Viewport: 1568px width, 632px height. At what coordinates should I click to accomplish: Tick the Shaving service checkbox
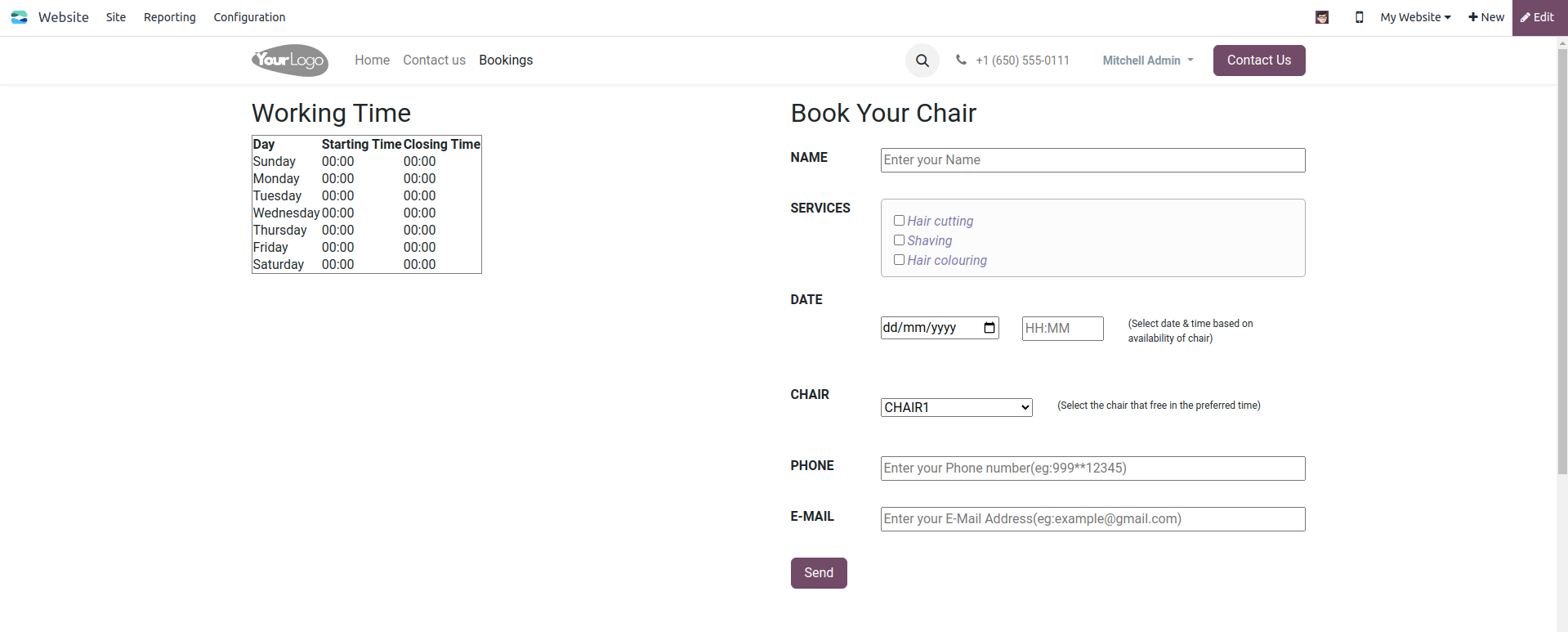tap(899, 240)
